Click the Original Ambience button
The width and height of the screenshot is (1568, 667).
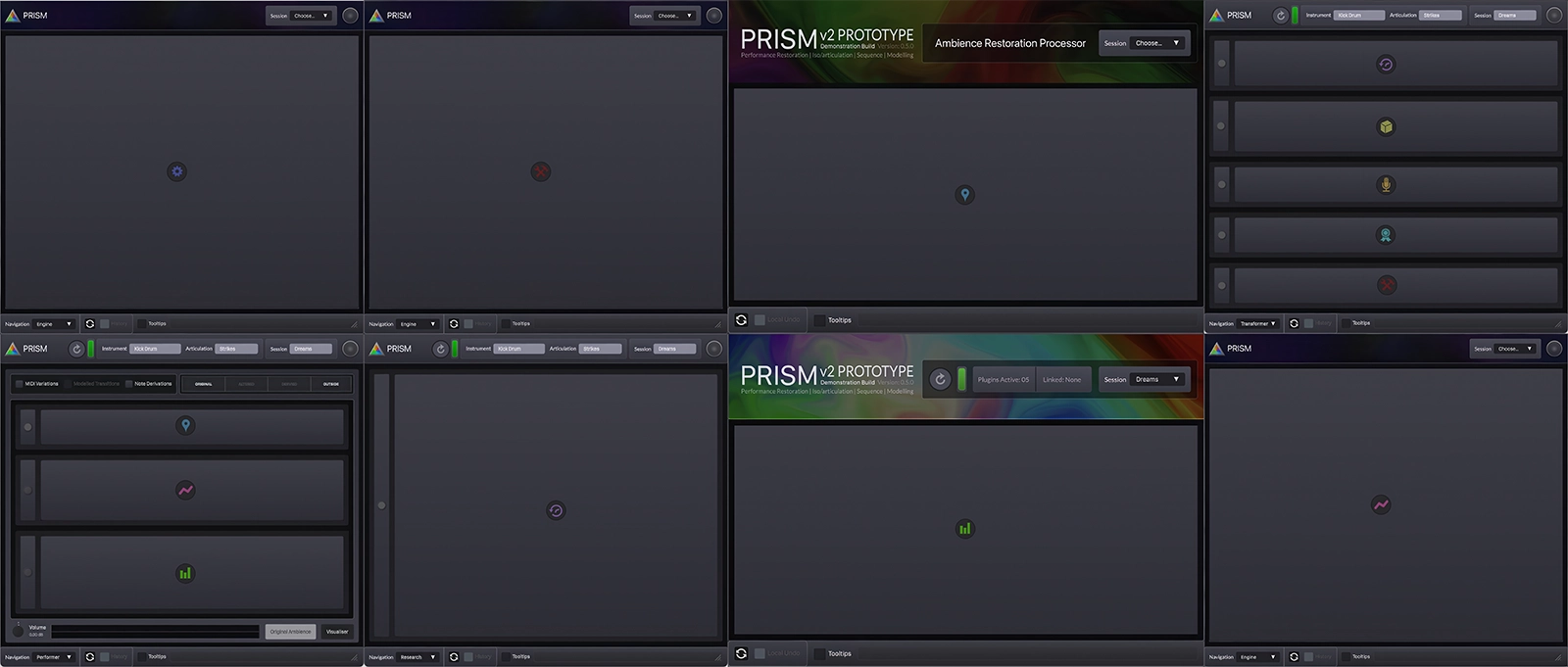pos(290,632)
